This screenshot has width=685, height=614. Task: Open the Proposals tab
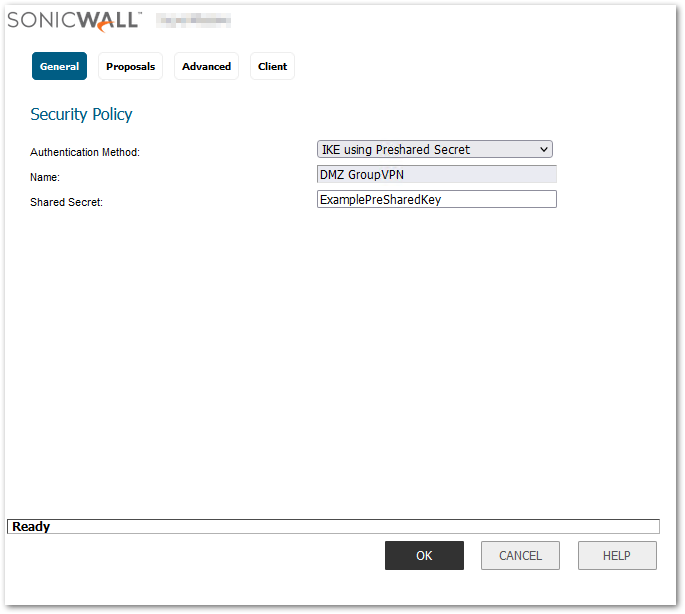click(x=130, y=66)
